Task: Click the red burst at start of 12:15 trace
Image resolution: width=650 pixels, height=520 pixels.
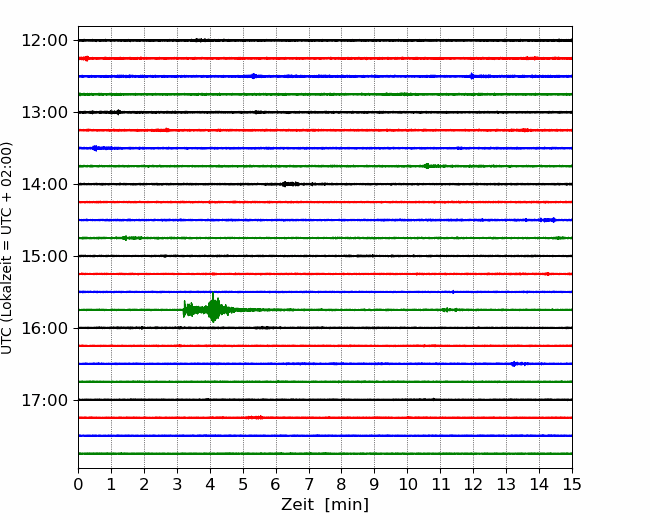Action: (85, 58)
